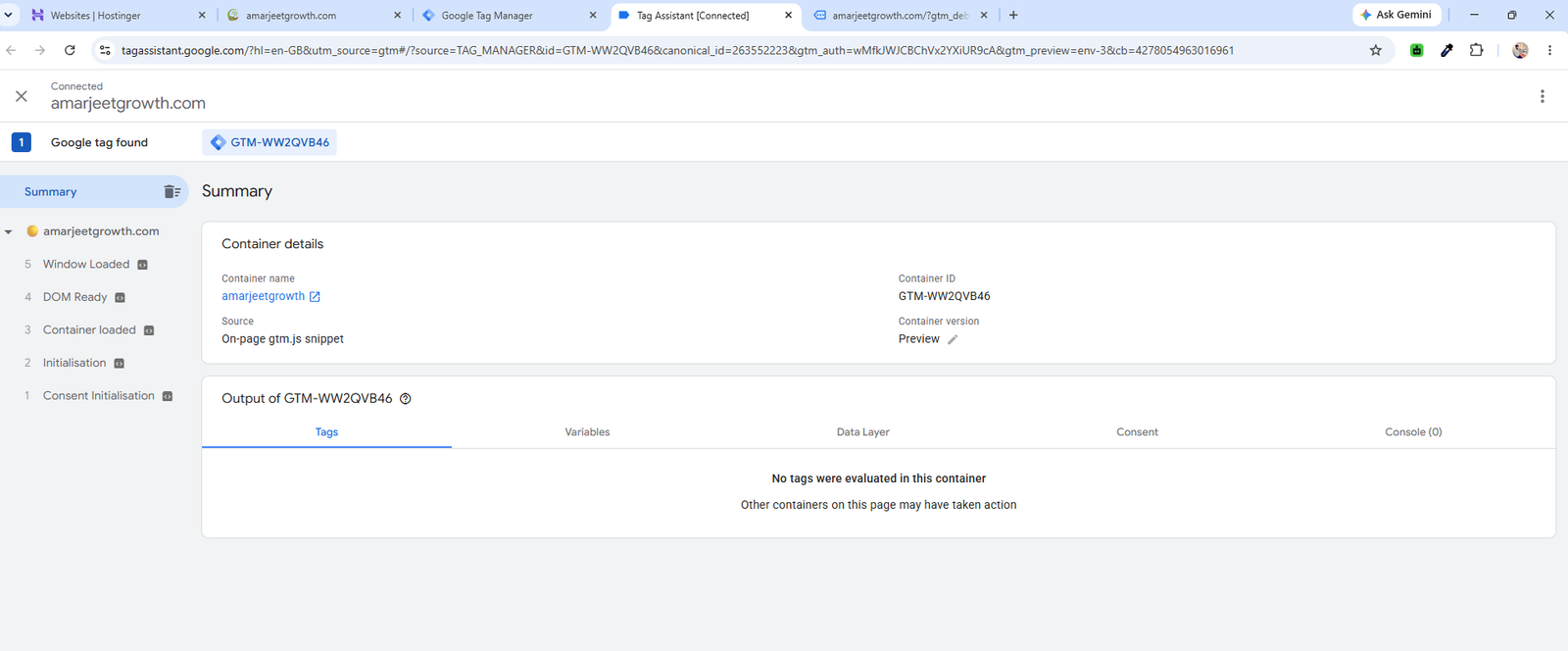Collapse the amarjeetgrowth.com event tree

click(9, 232)
